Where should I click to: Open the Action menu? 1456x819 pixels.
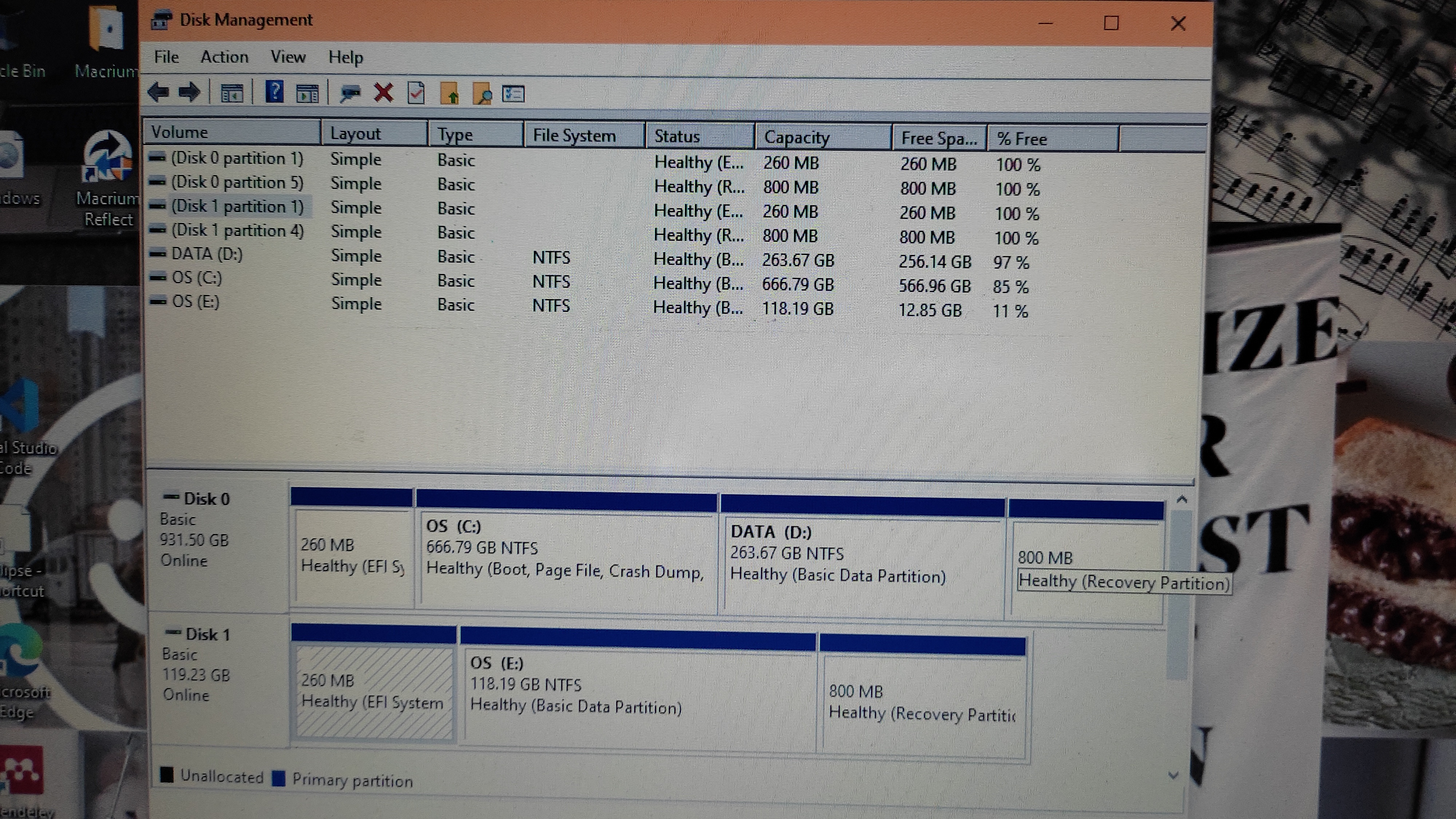tap(224, 57)
